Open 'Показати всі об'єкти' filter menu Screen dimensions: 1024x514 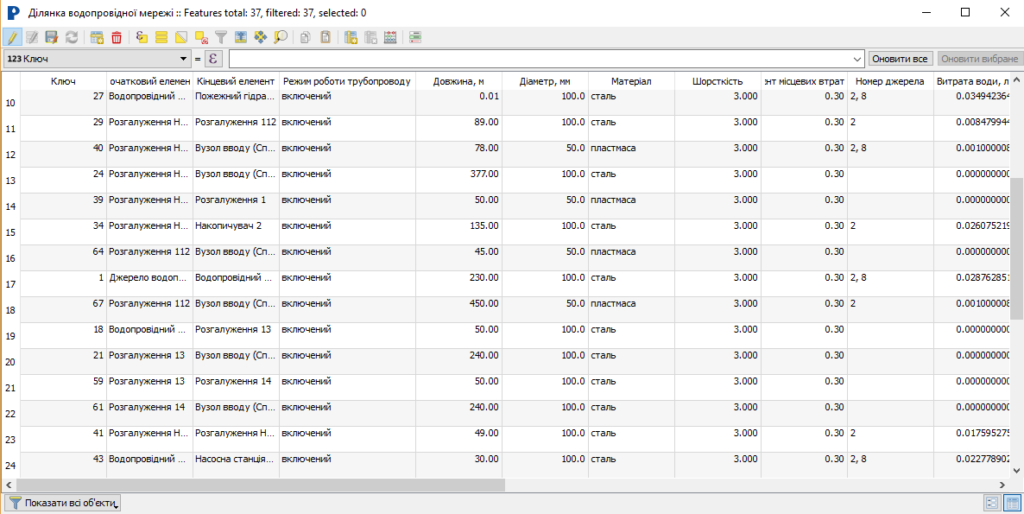point(63,503)
